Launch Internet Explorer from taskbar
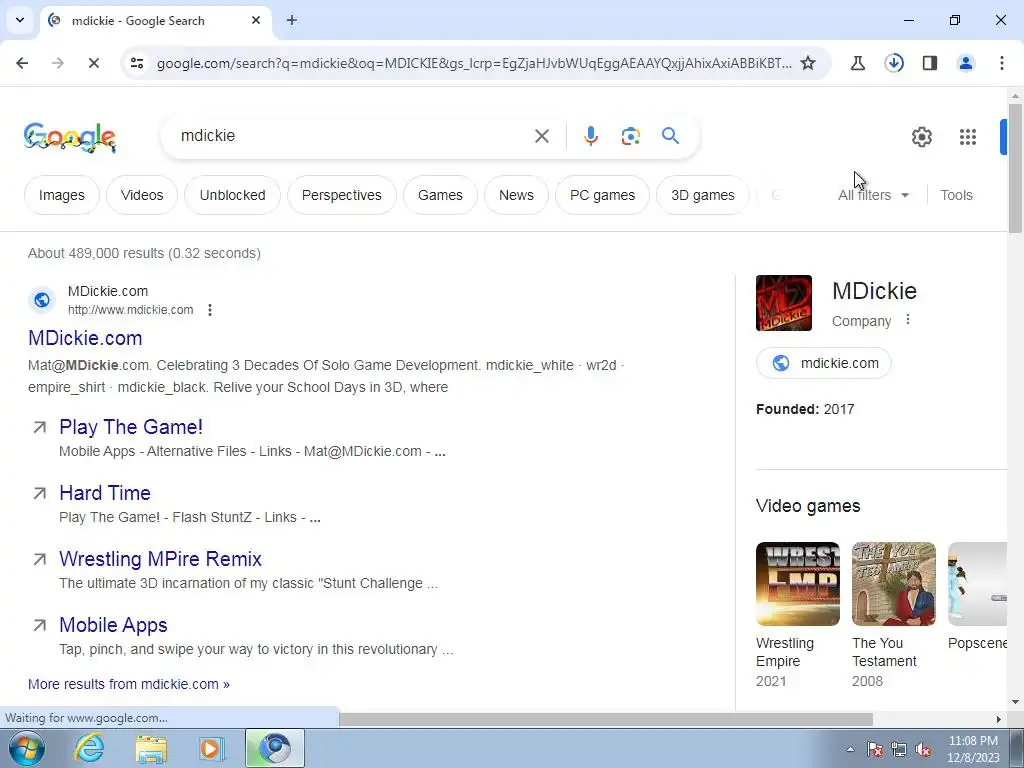 (89, 748)
